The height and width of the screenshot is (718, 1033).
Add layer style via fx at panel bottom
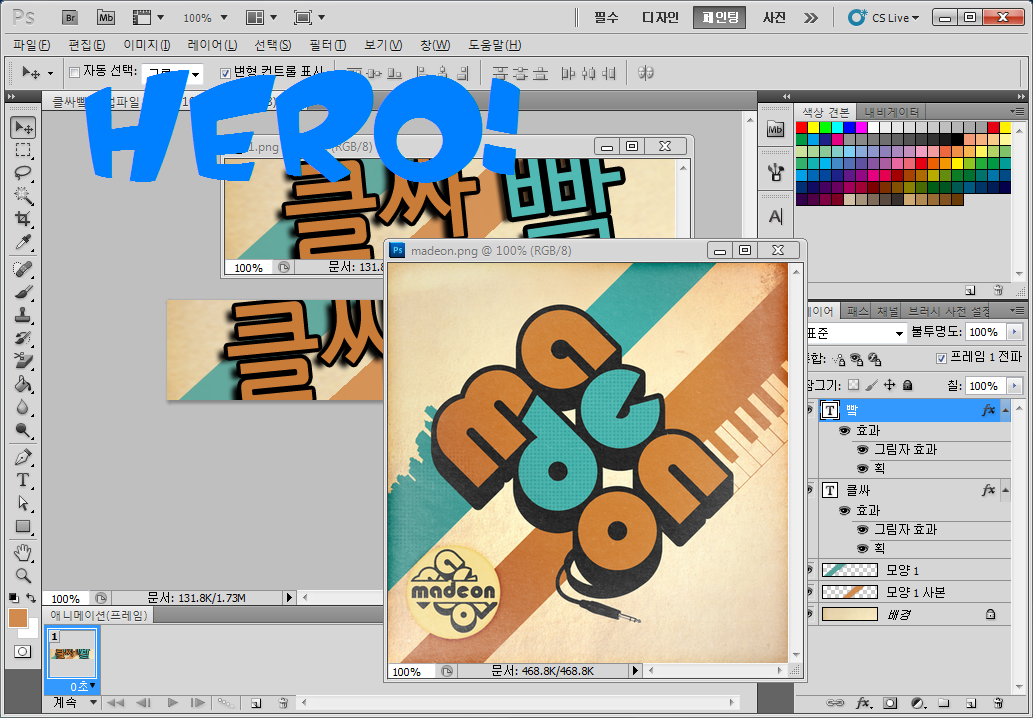pos(862,703)
